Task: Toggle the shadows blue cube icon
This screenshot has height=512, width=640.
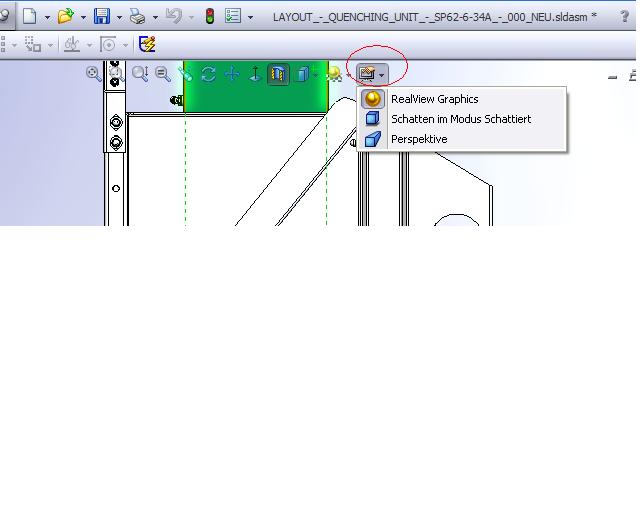Action: (373, 119)
